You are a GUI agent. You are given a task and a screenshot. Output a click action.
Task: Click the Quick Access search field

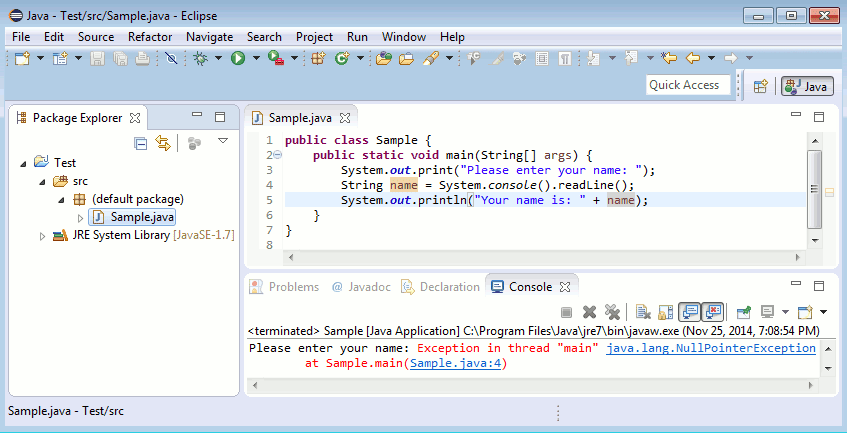(688, 85)
